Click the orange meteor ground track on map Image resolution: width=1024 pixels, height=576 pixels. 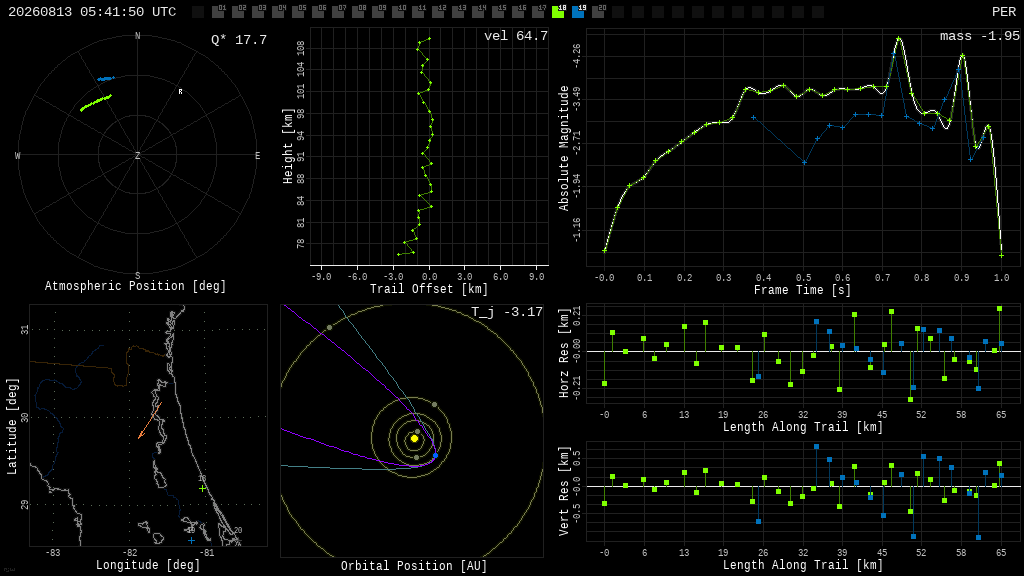[x=150, y=421]
